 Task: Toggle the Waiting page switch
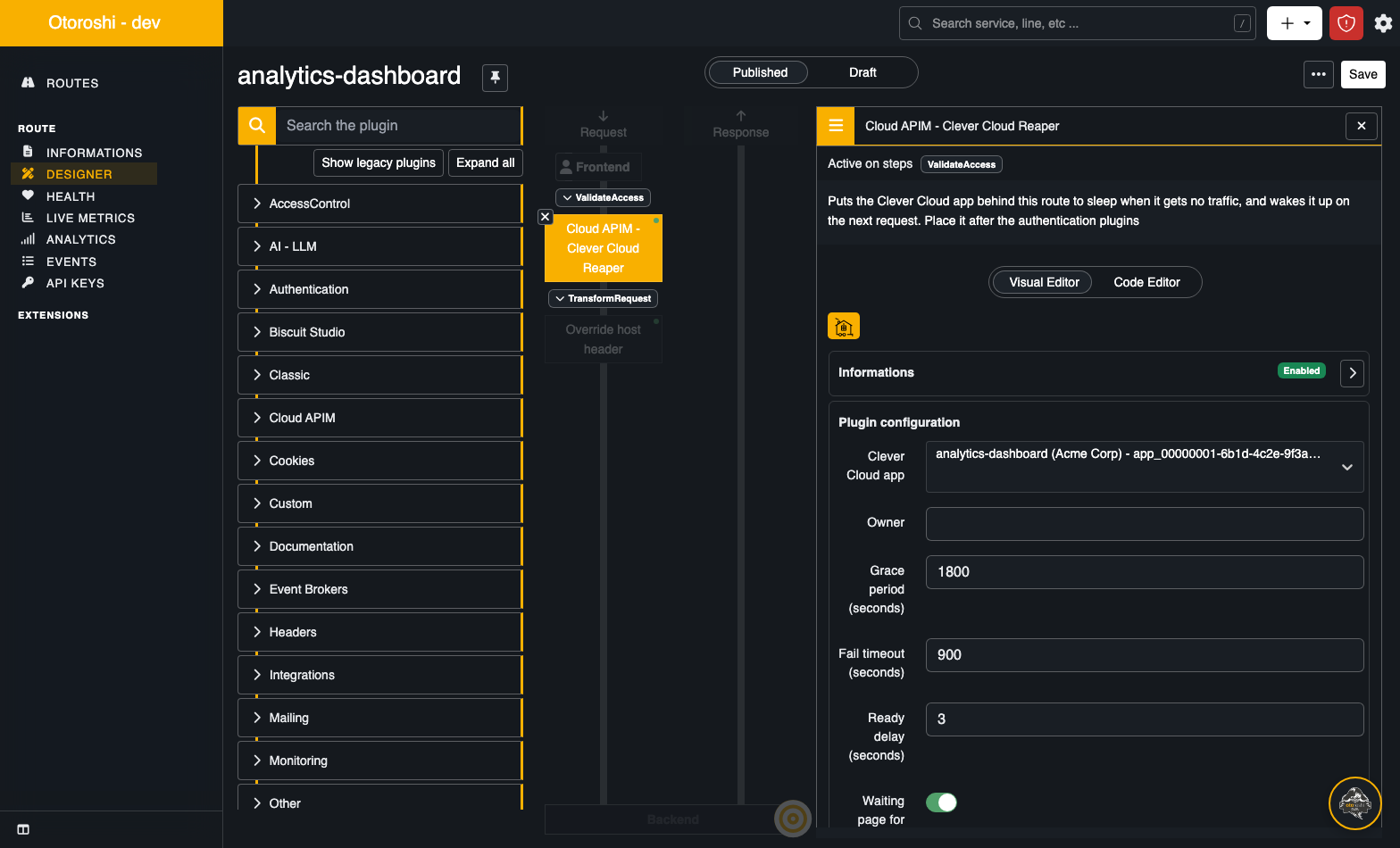[941, 802]
